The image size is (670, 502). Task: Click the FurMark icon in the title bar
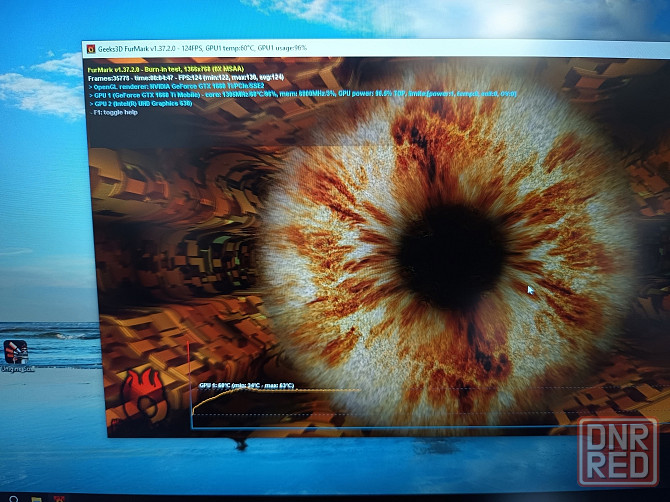click(91, 47)
